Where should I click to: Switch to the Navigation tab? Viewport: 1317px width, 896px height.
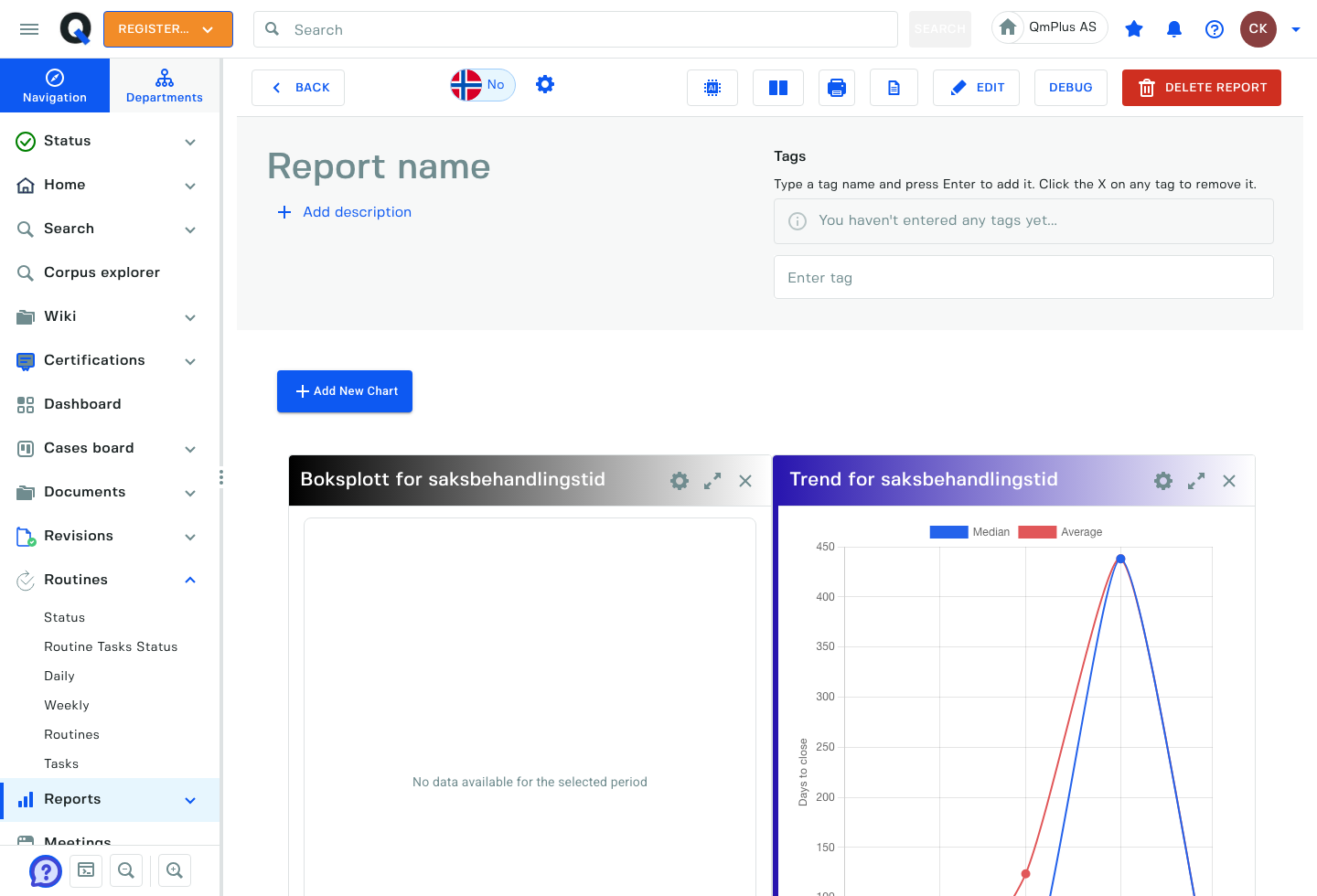pos(55,86)
